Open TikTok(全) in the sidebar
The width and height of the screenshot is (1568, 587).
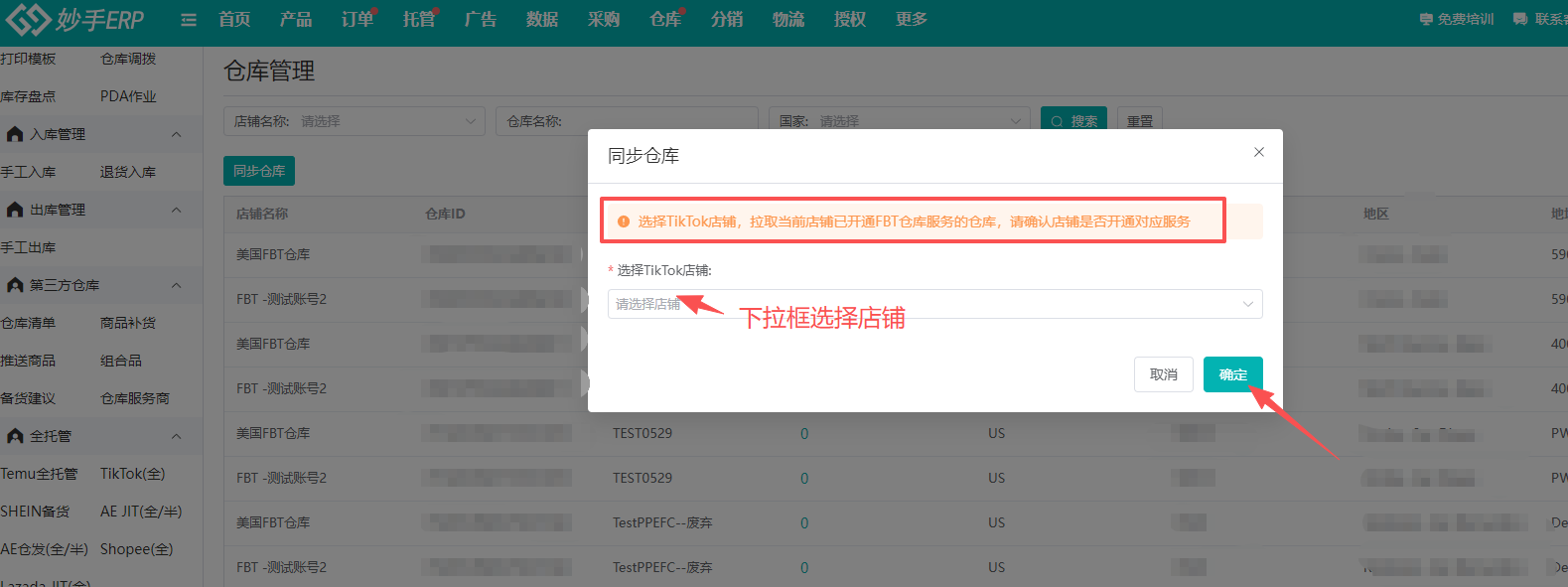click(132, 474)
